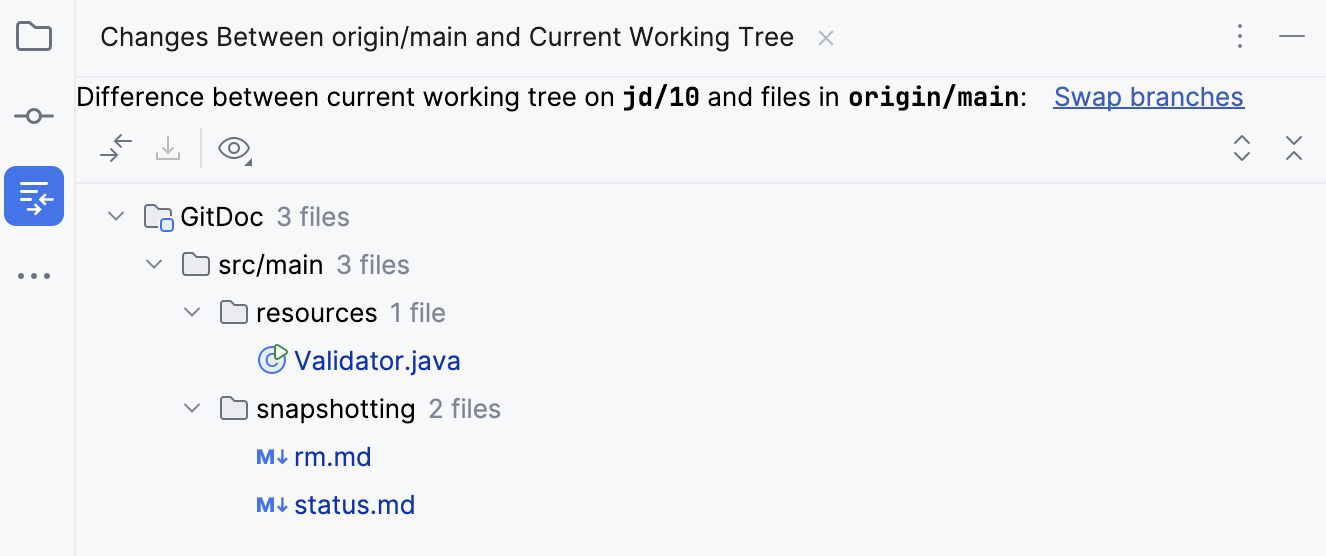Select the Pull Requests changes tool icon

pyautogui.click(x=34, y=196)
